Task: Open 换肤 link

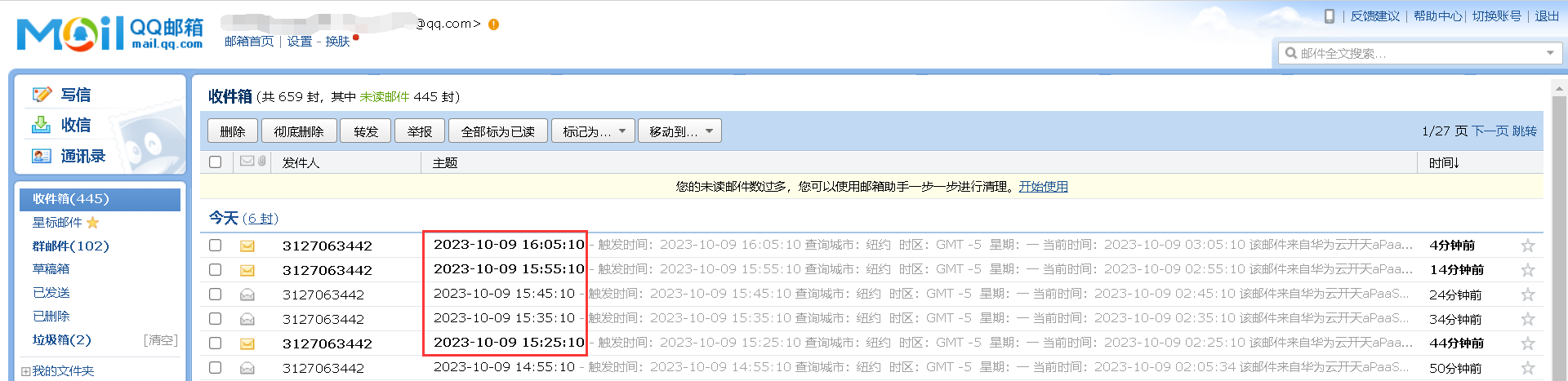Action: click(337, 41)
